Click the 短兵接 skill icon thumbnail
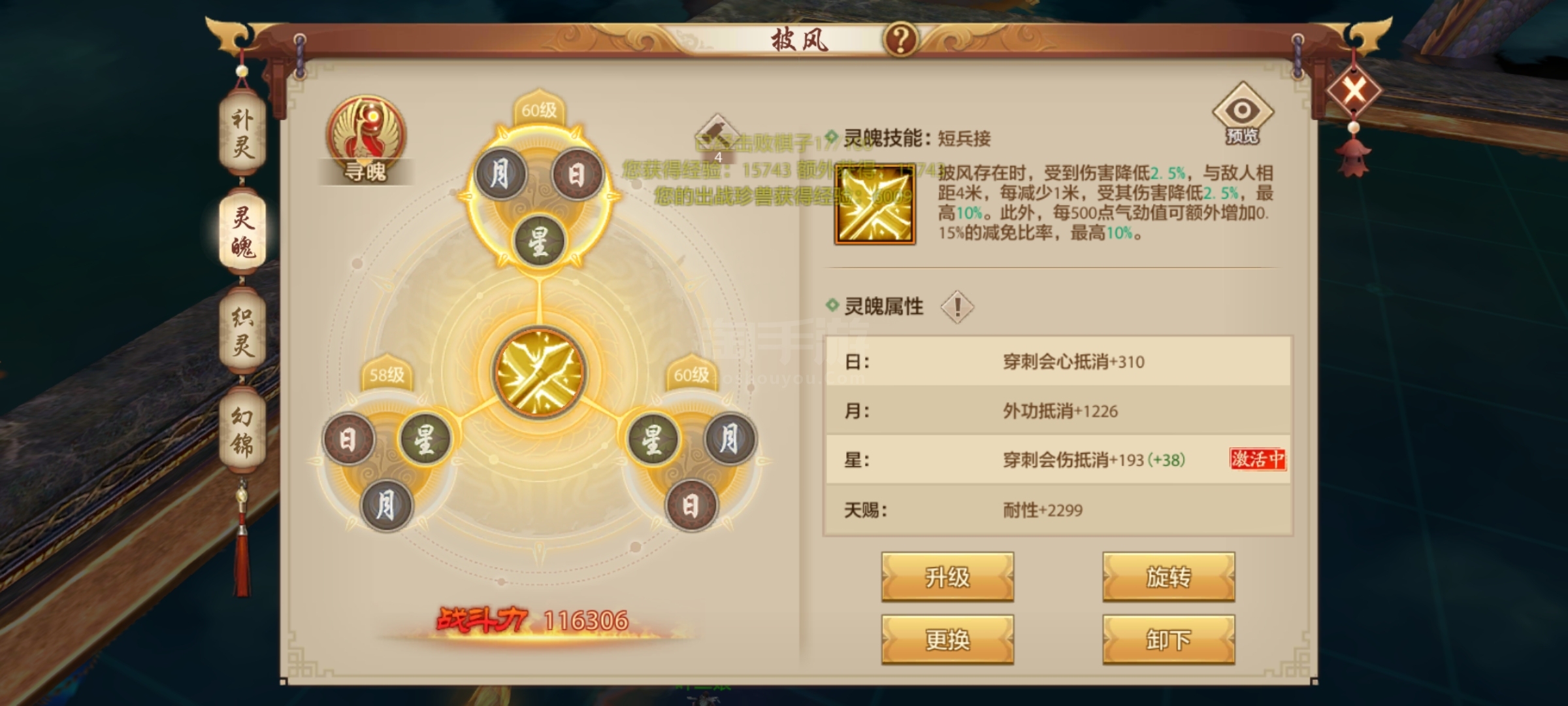This screenshot has height=706, width=1568. pyautogui.click(x=875, y=205)
